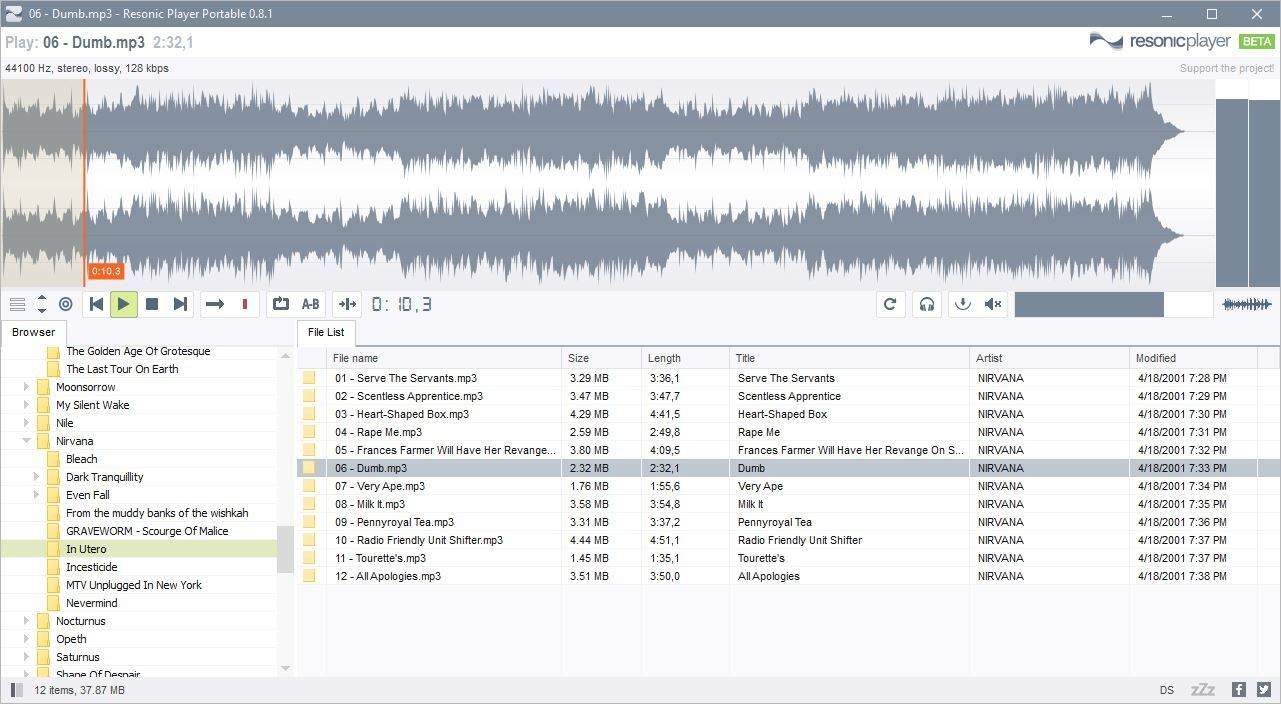The height and width of the screenshot is (704, 1281).
Task: Expand the Moonsorrow folder
Action: point(26,387)
